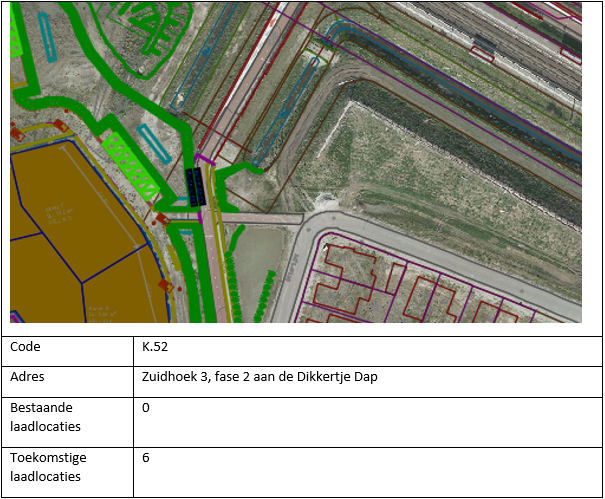
Task: Click the black charging location marker on map
Action: 194,186
